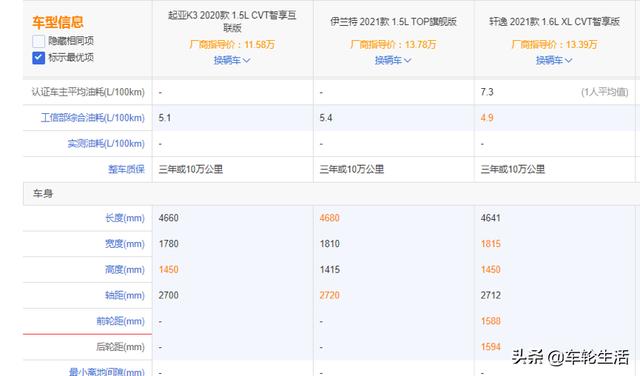This screenshot has height=376, width=640.
Task: Click the 厂商指导价 13.78万 price
Action: [x=393, y=44]
